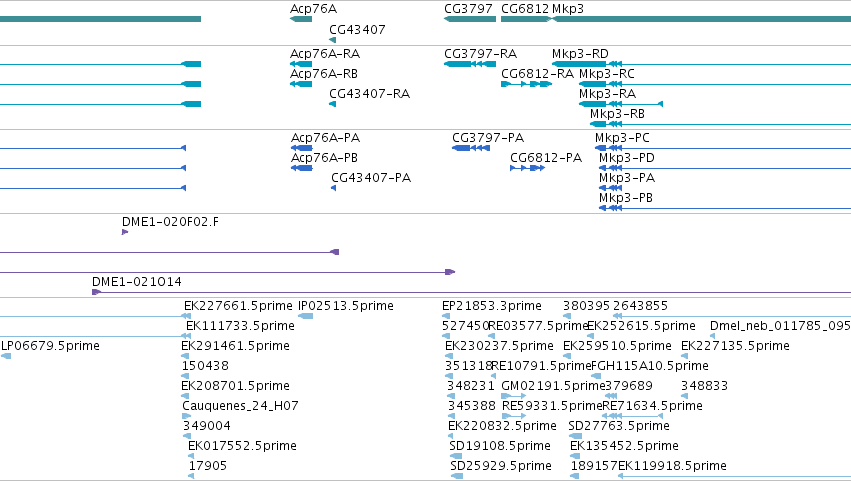
Task: Select the CG43407 gene label
Action: pos(357,29)
